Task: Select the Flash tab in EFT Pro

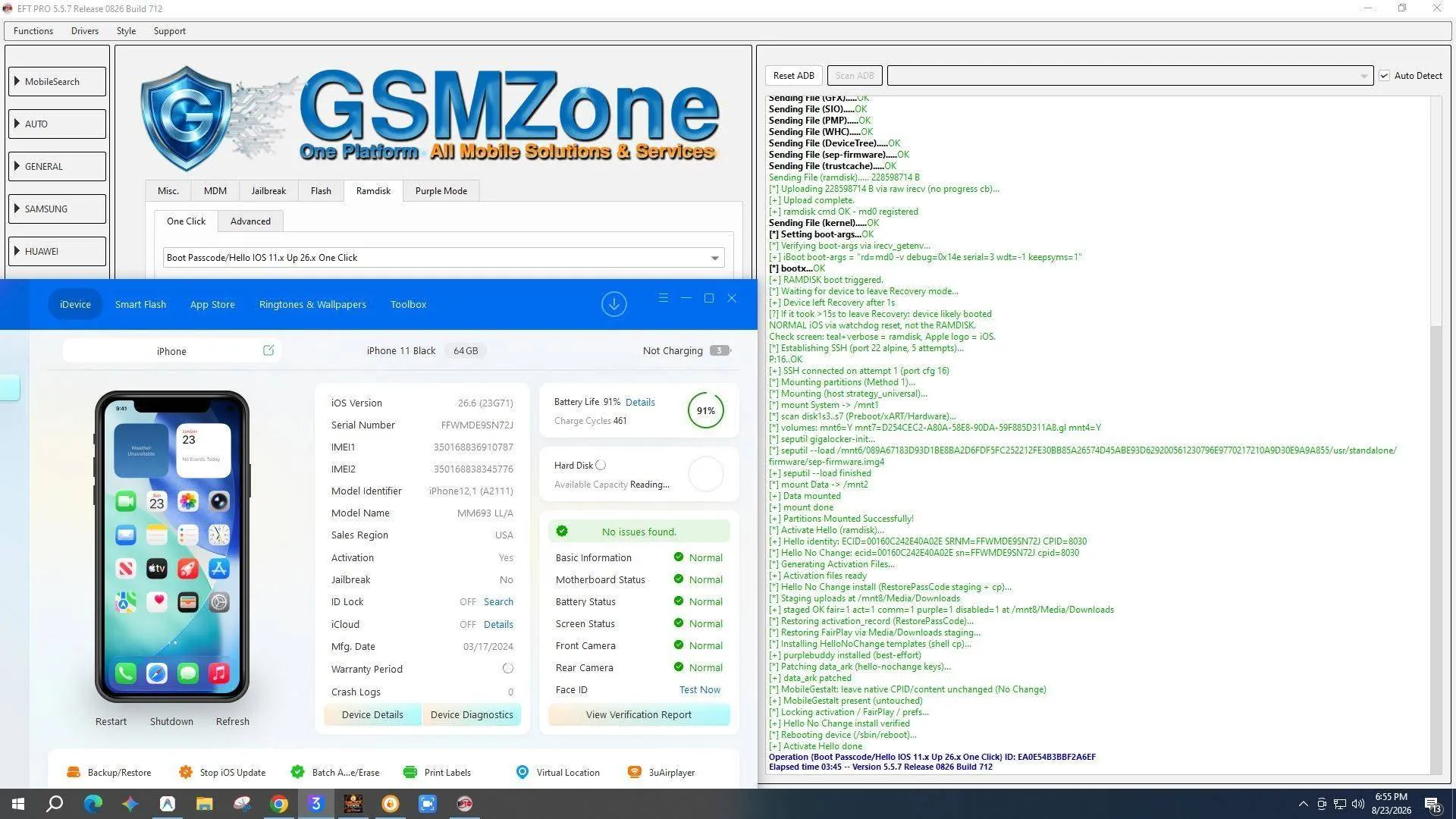Action: (x=321, y=191)
